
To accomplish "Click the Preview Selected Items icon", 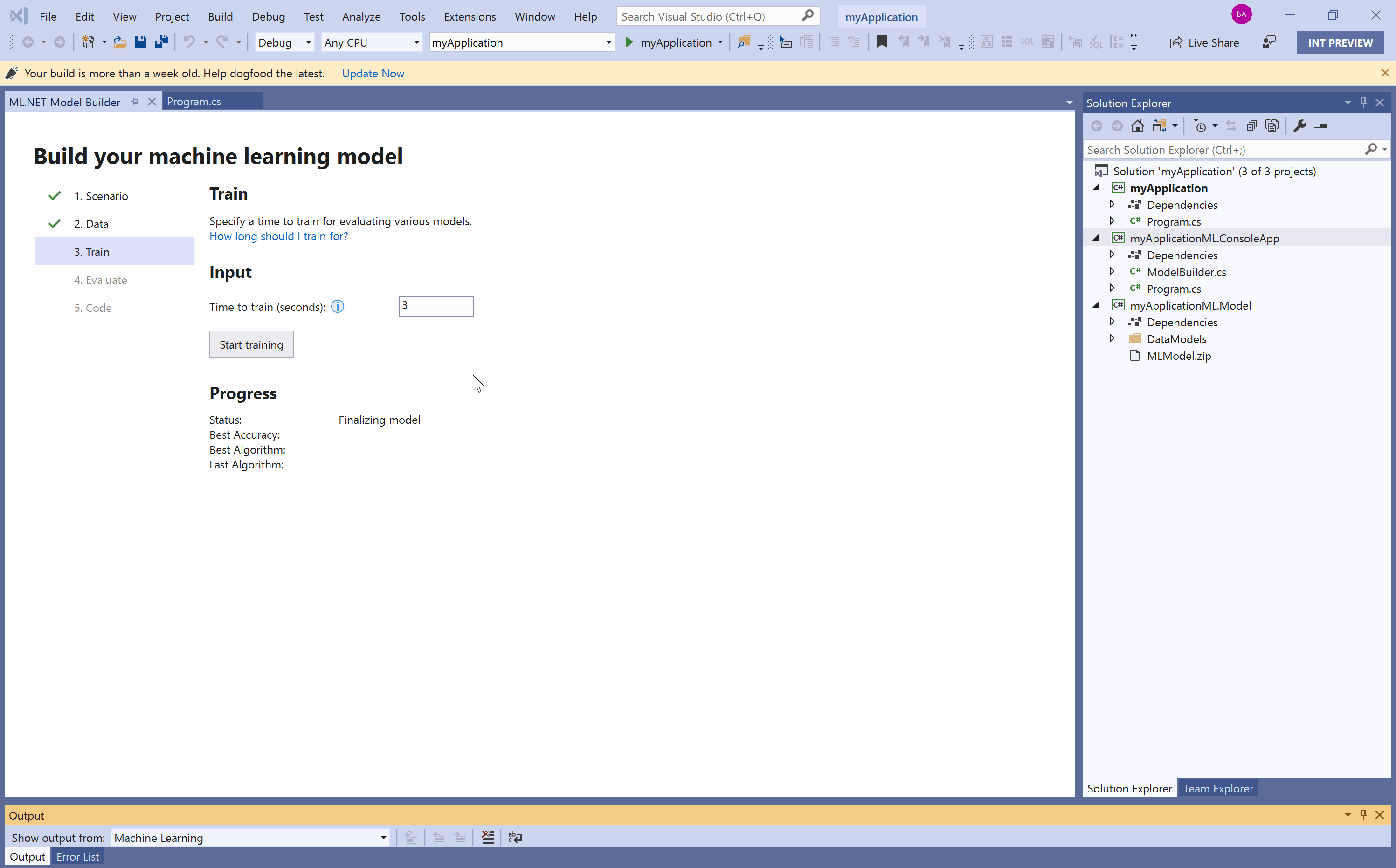I will click(x=1320, y=126).
